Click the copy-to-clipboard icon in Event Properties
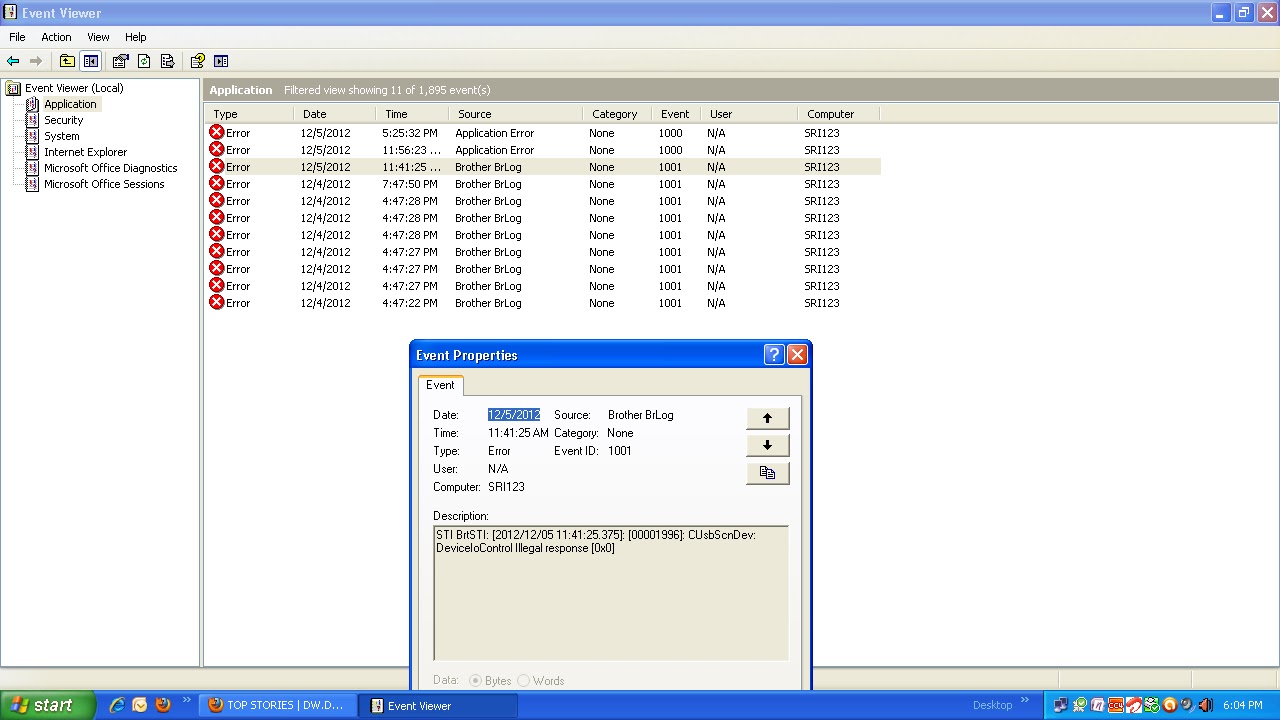 coord(767,472)
